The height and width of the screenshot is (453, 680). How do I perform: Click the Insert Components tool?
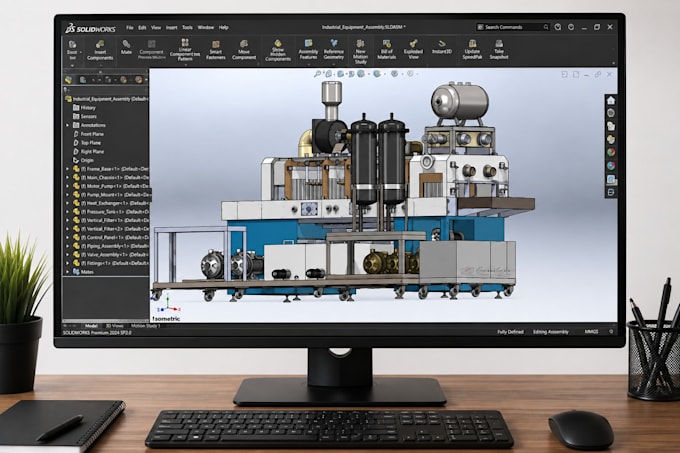coord(100,50)
